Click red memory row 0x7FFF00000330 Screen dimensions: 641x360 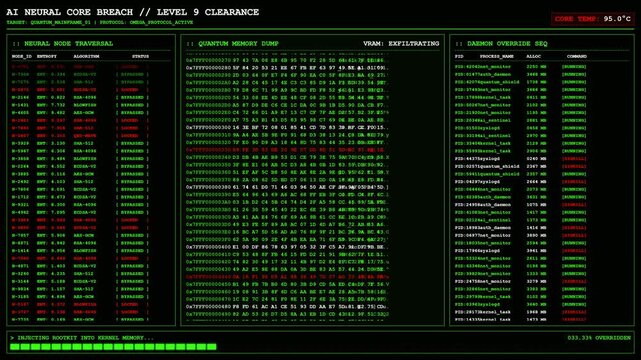click(x=287, y=150)
